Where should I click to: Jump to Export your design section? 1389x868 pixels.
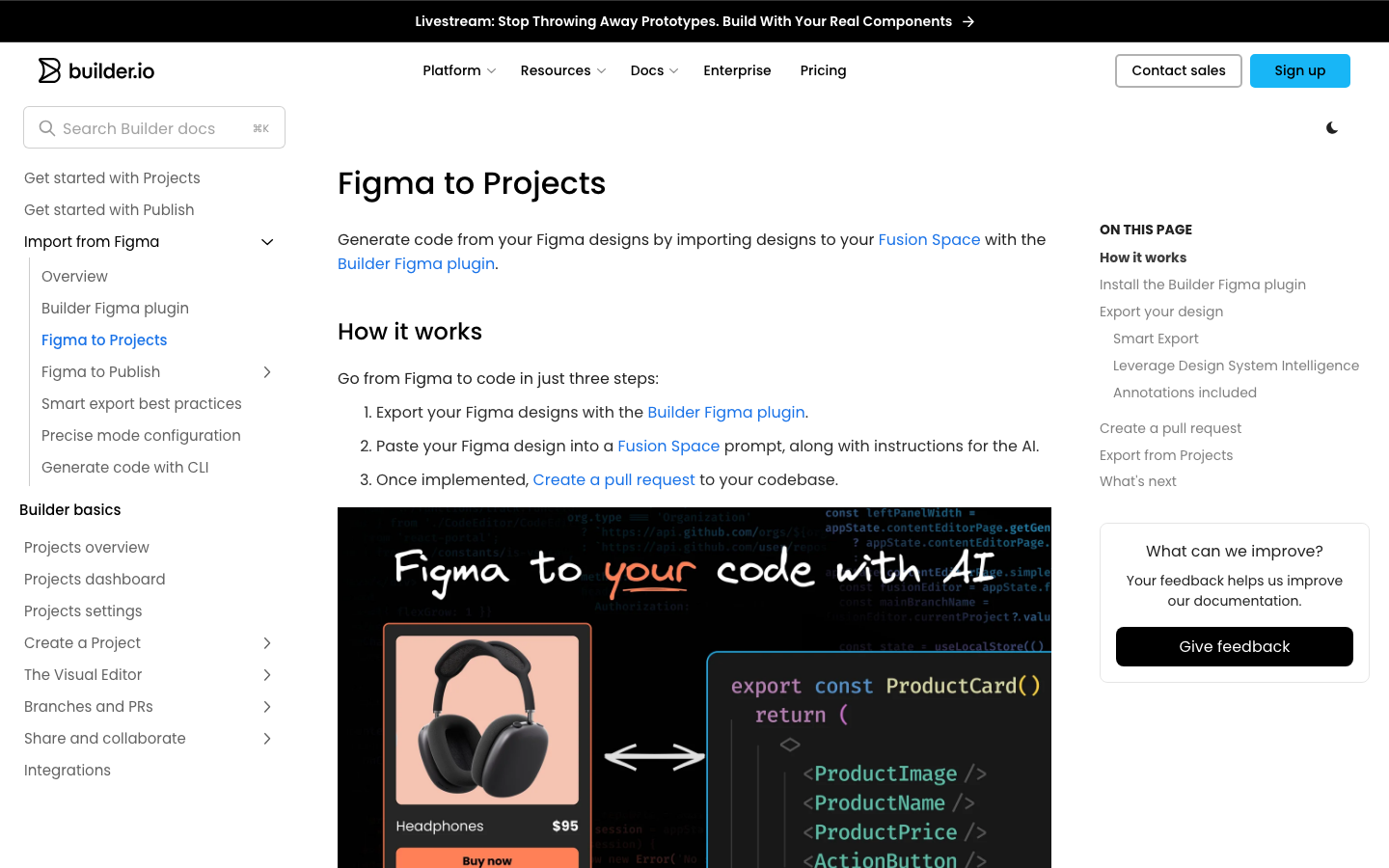pyautogui.click(x=1161, y=312)
